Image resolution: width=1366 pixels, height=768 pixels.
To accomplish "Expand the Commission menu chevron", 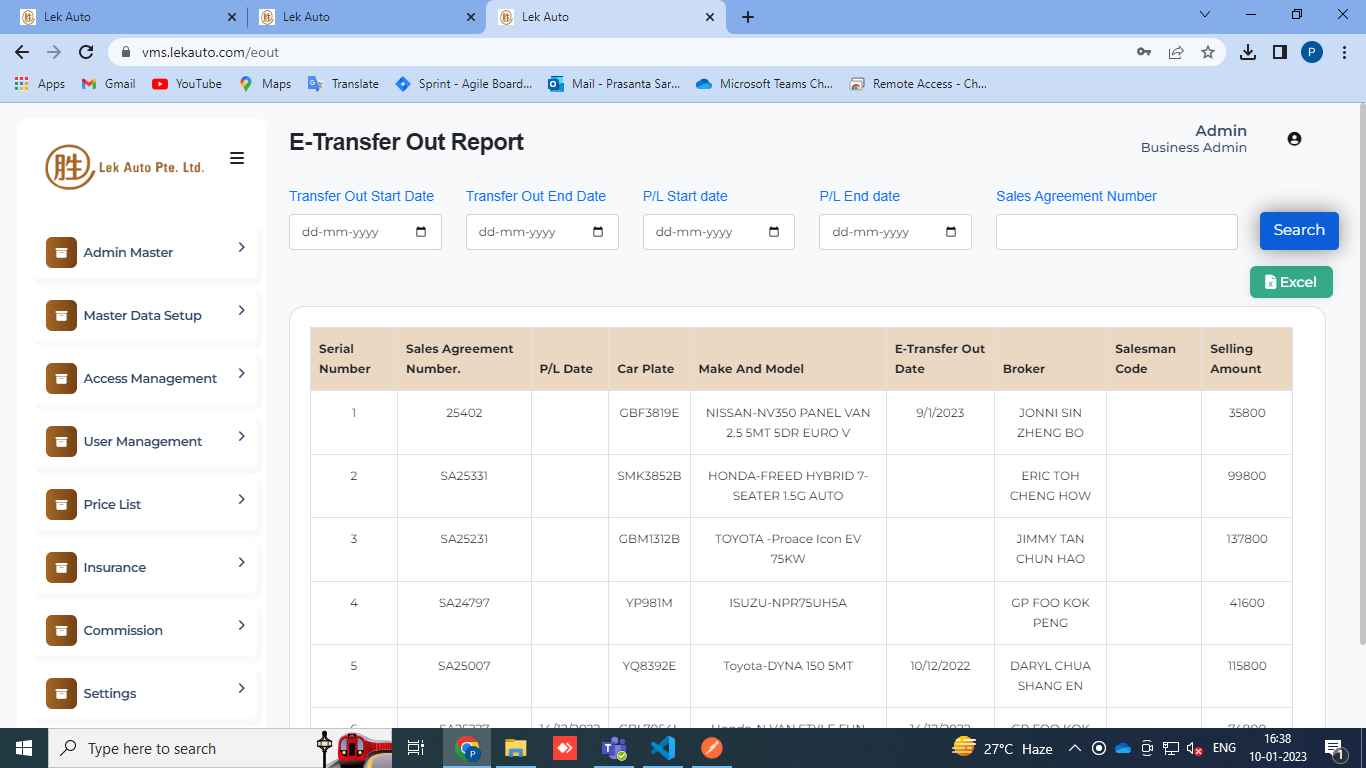I will click(241, 625).
